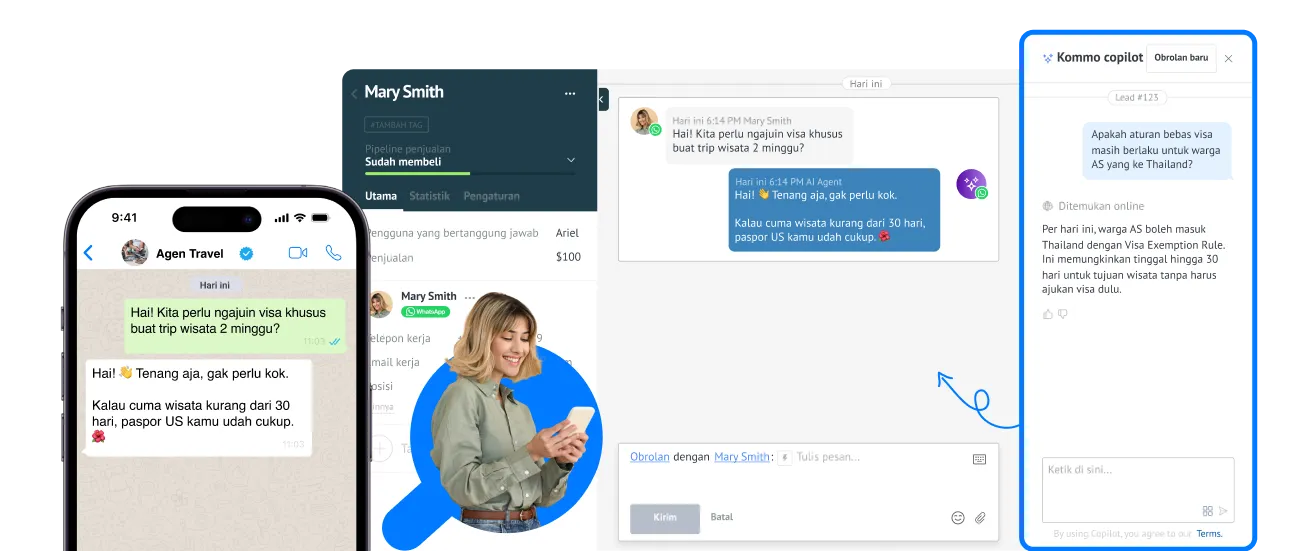Screen dimensions: 1302x551
Task: Click the Lead #123 label in copilot
Action: pos(1137,98)
